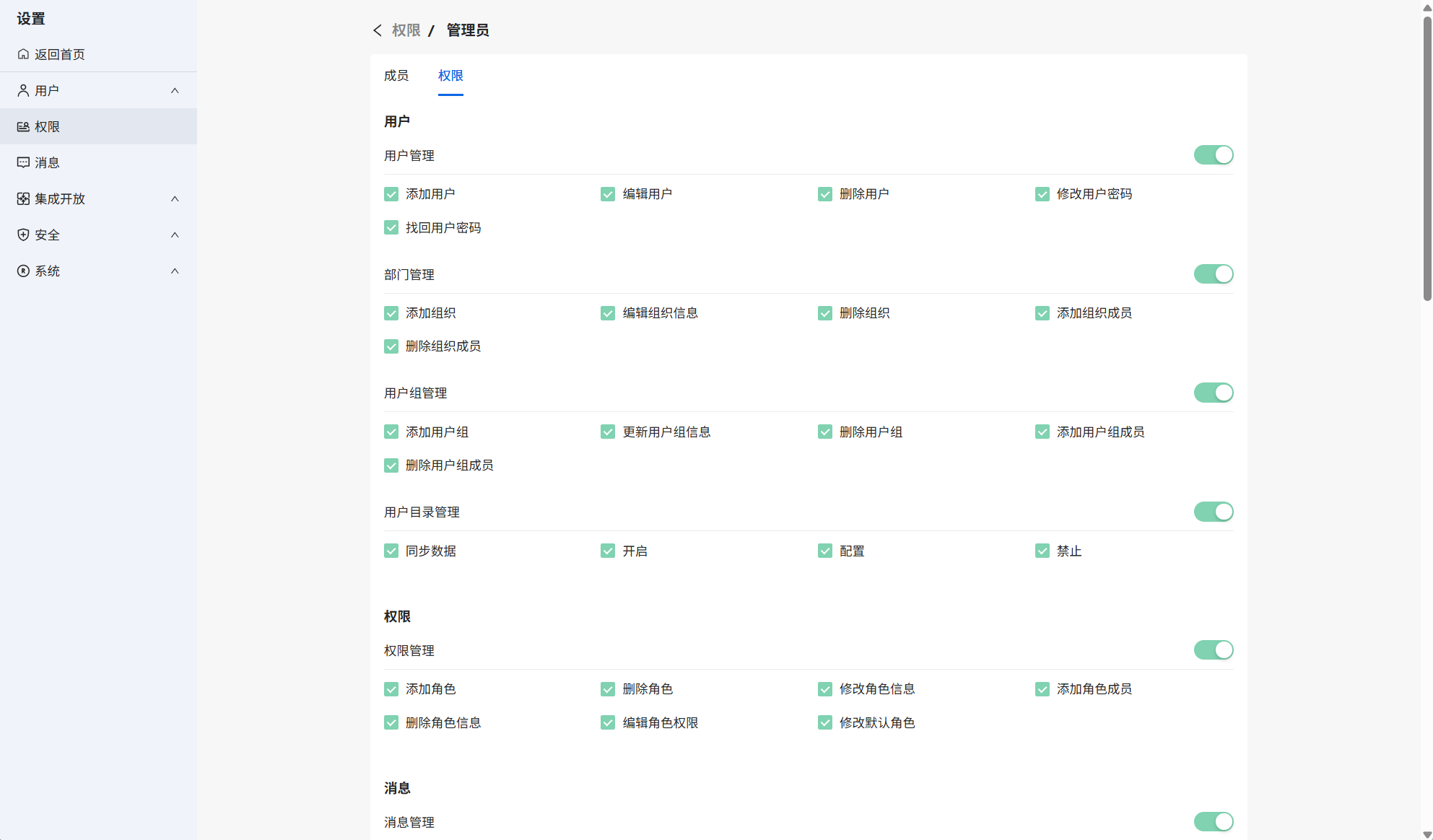Viewport: 1433px width, 840px height.
Task: Switch to the 成员 tab
Action: (x=396, y=76)
